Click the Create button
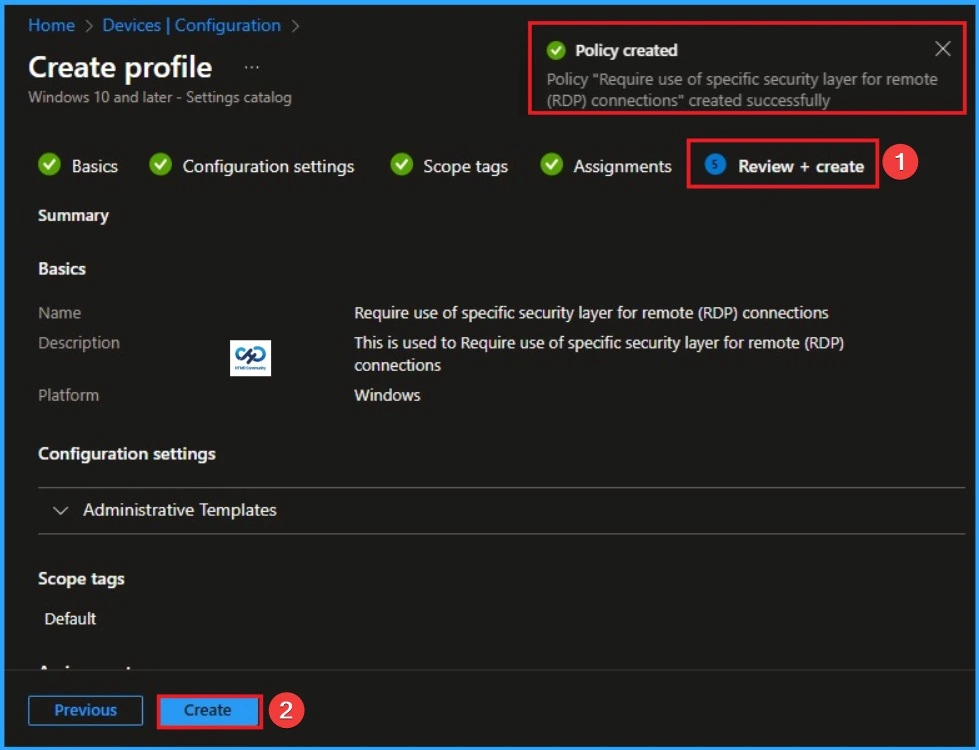The image size is (979, 750). [208, 710]
